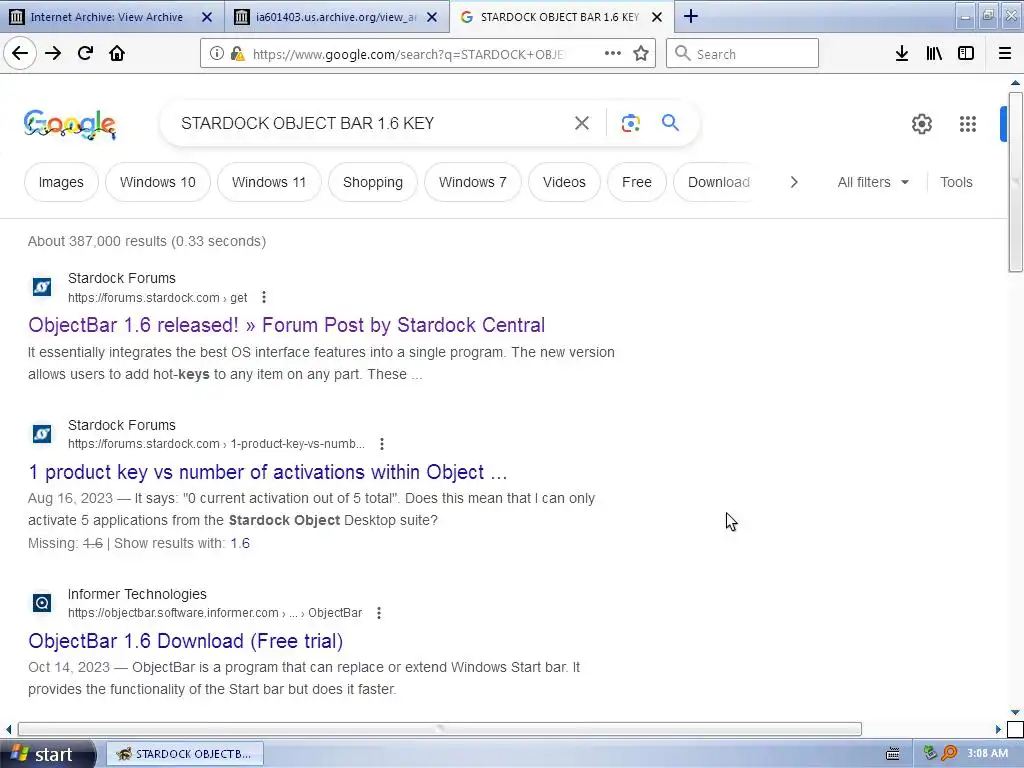
Task: Click the scroll down arrow
Action: click(1016, 712)
